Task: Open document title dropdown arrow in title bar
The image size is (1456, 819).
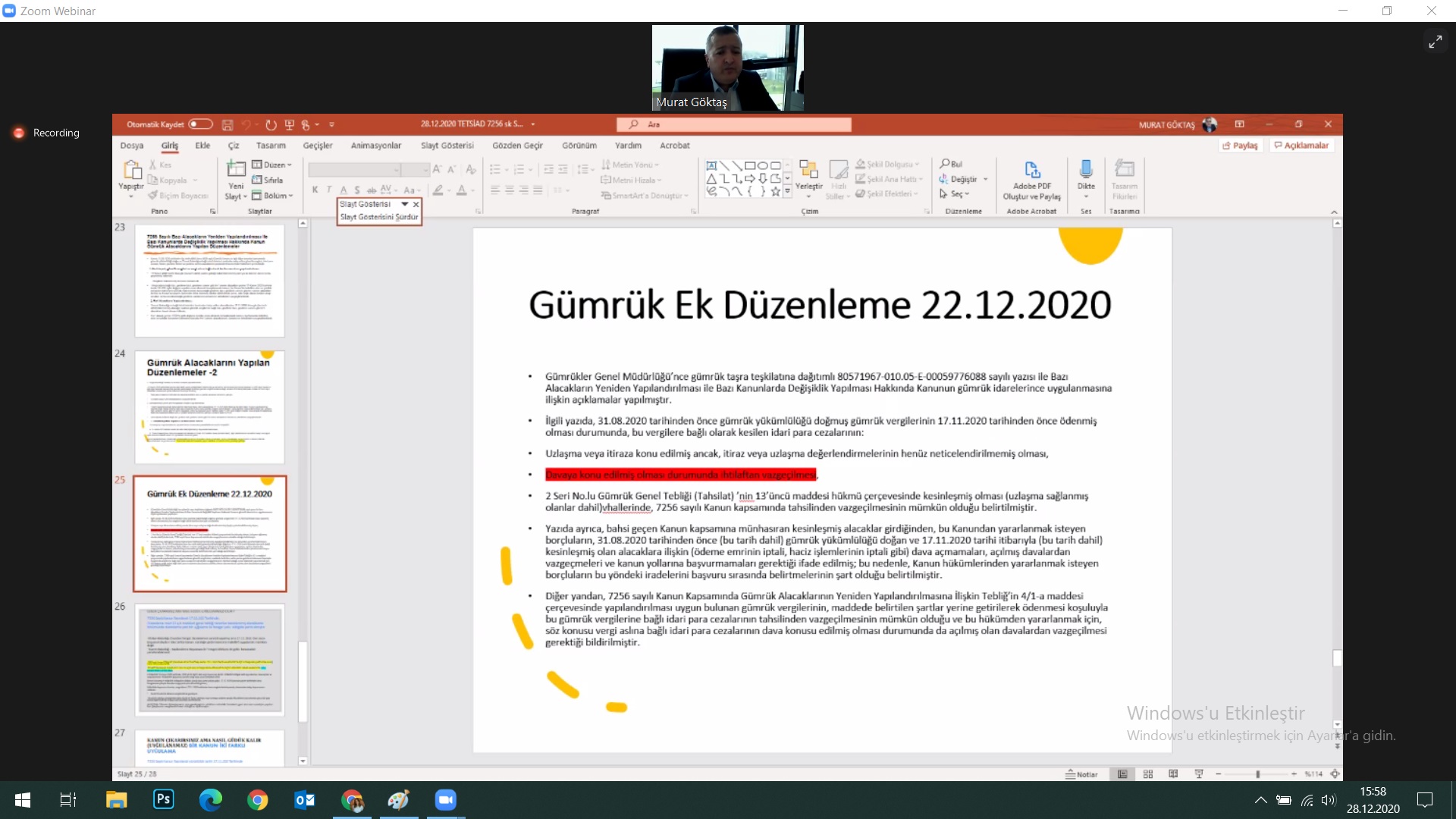Action: coord(533,124)
